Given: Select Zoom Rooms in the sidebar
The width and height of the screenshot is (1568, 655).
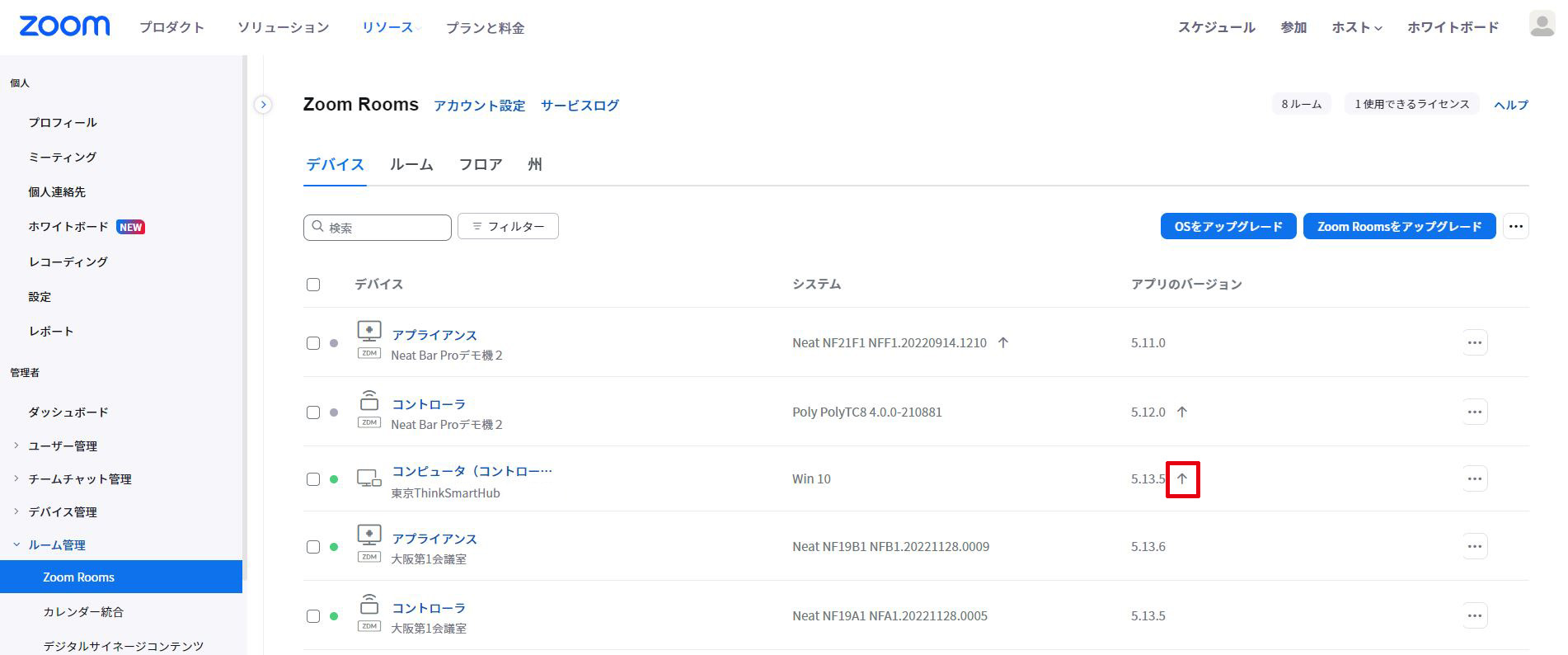Looking at the screenshot, I should pyautogui.click(x=121, y=577).
